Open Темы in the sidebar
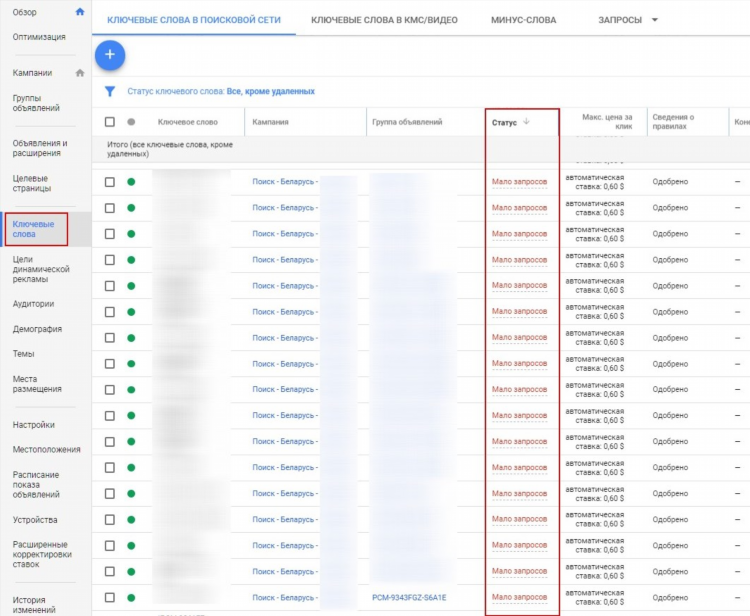 (x=23, y=354)
